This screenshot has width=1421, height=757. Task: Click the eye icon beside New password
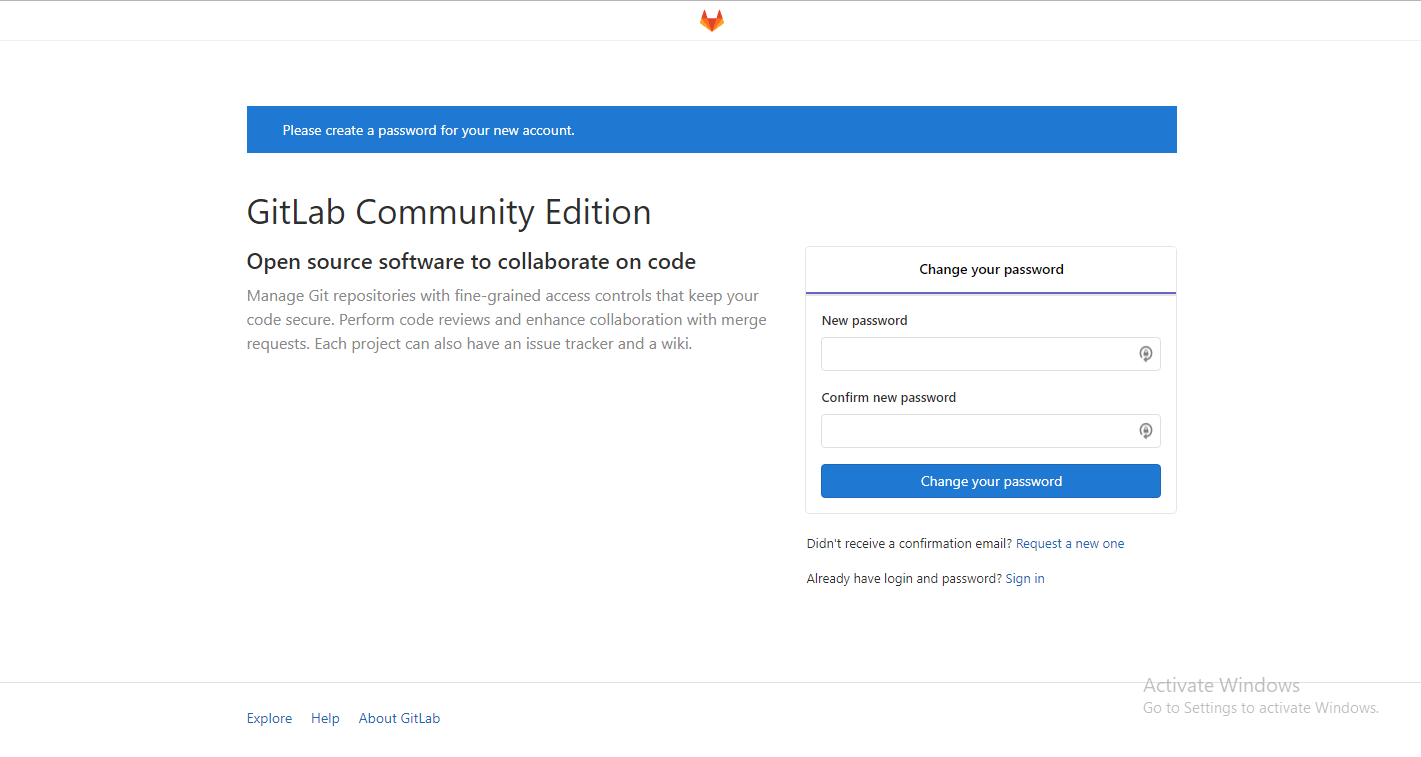[x=1146, y=353]
